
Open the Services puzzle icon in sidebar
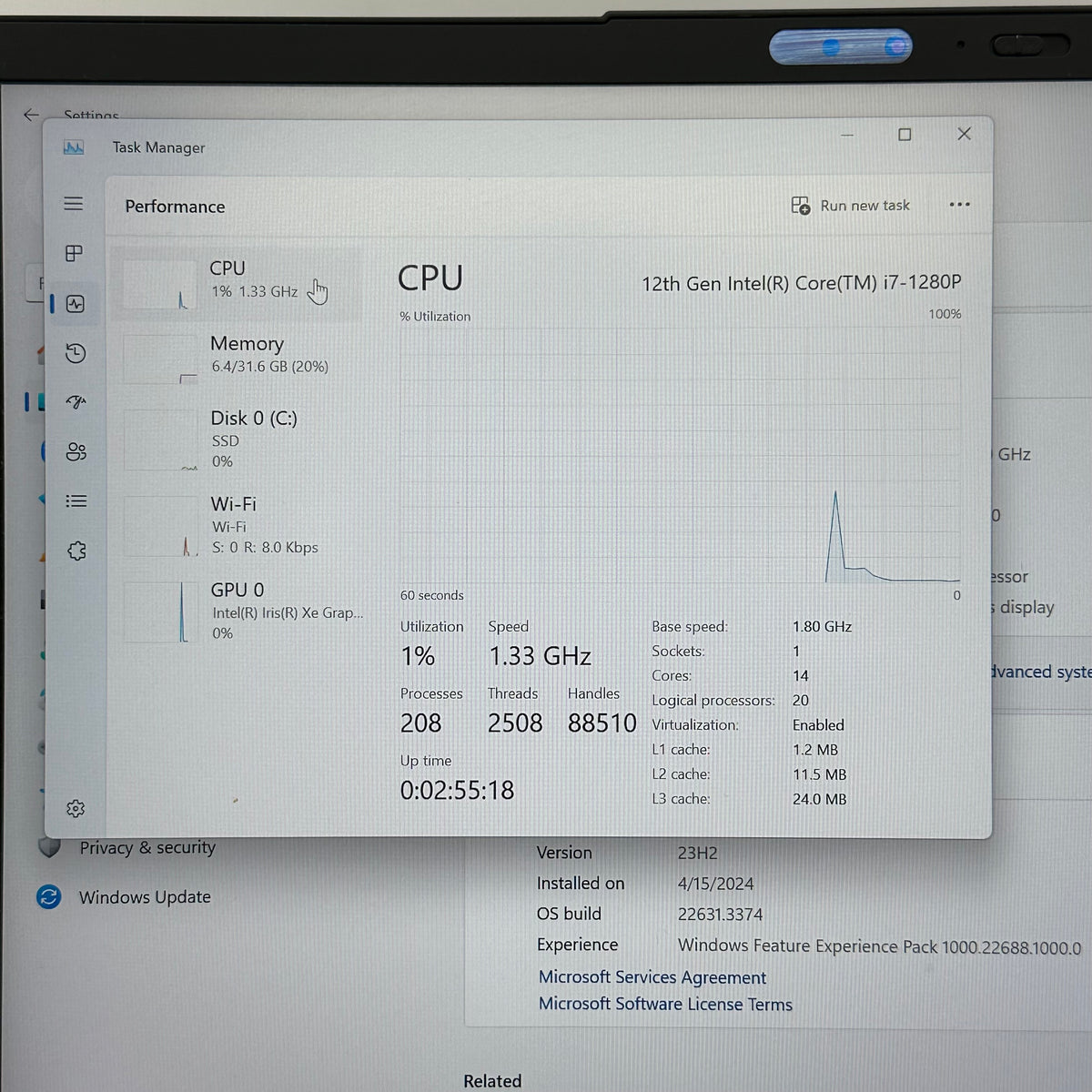[x=76, y=551]
